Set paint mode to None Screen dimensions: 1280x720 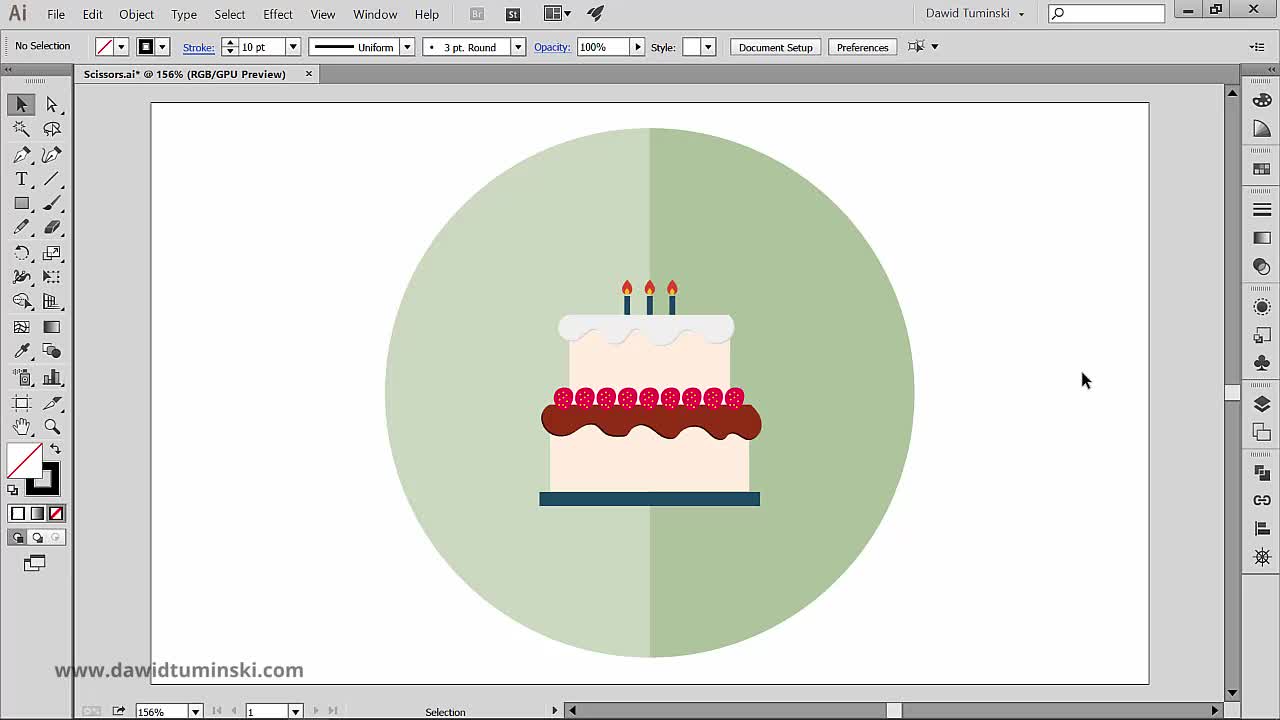coord(56,513)
